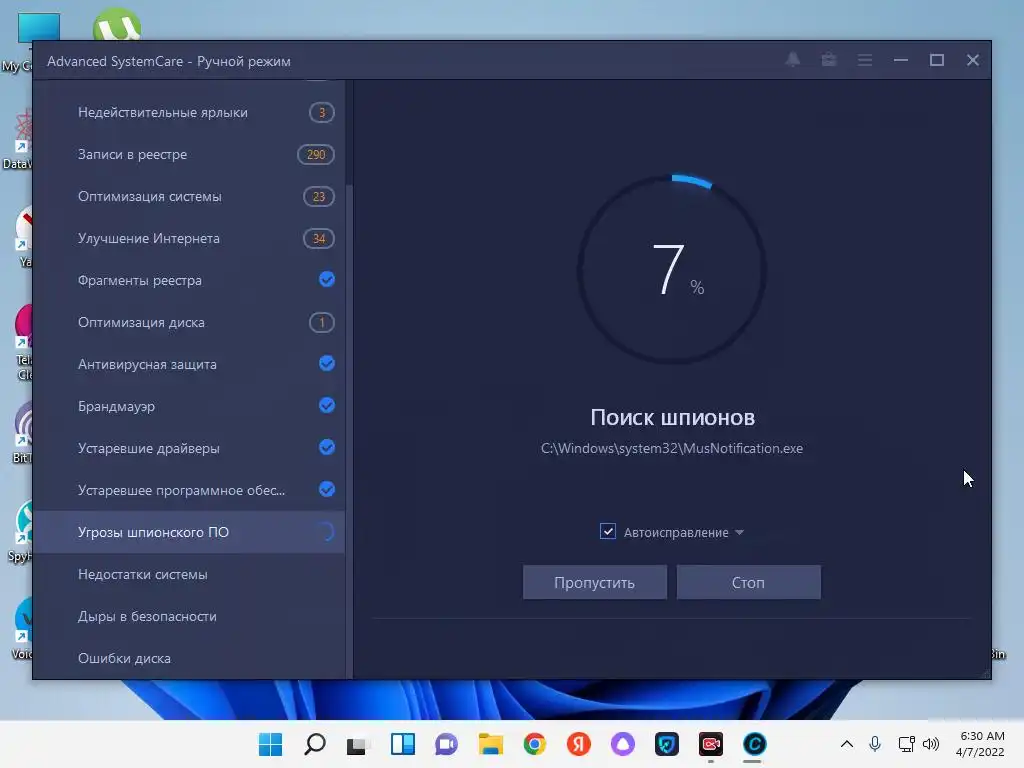Open taskbar search magnifier
The width and height of the screenshot is (1024, 768).
tap(315, 744)
